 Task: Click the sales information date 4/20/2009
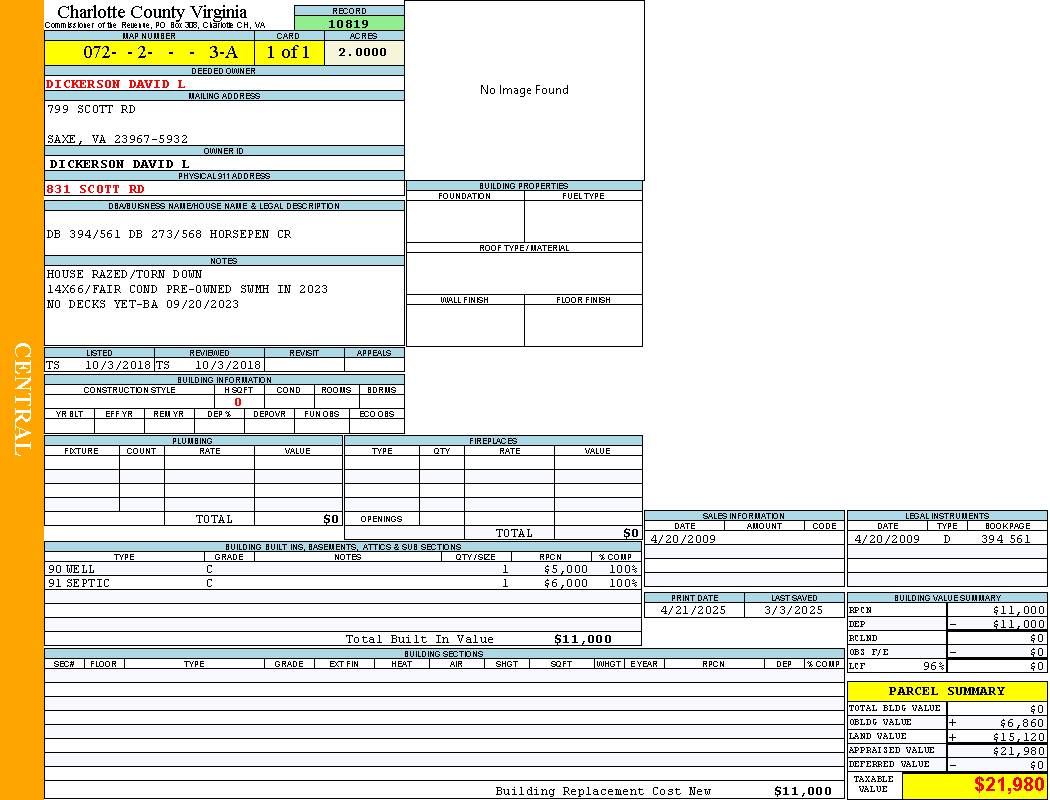(683, 539)
